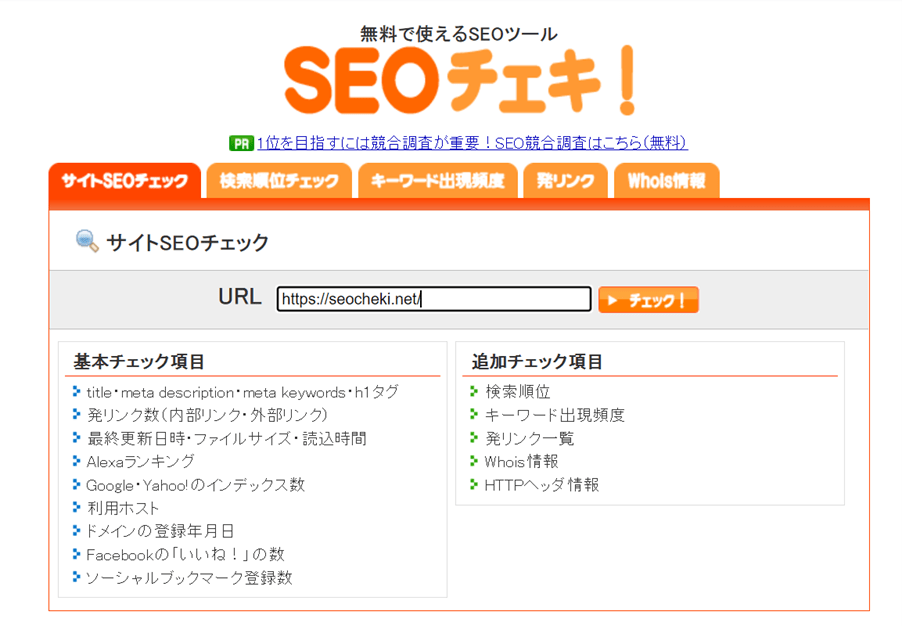Click Facebookの「いいね!」の数 item

click(185, 555)
